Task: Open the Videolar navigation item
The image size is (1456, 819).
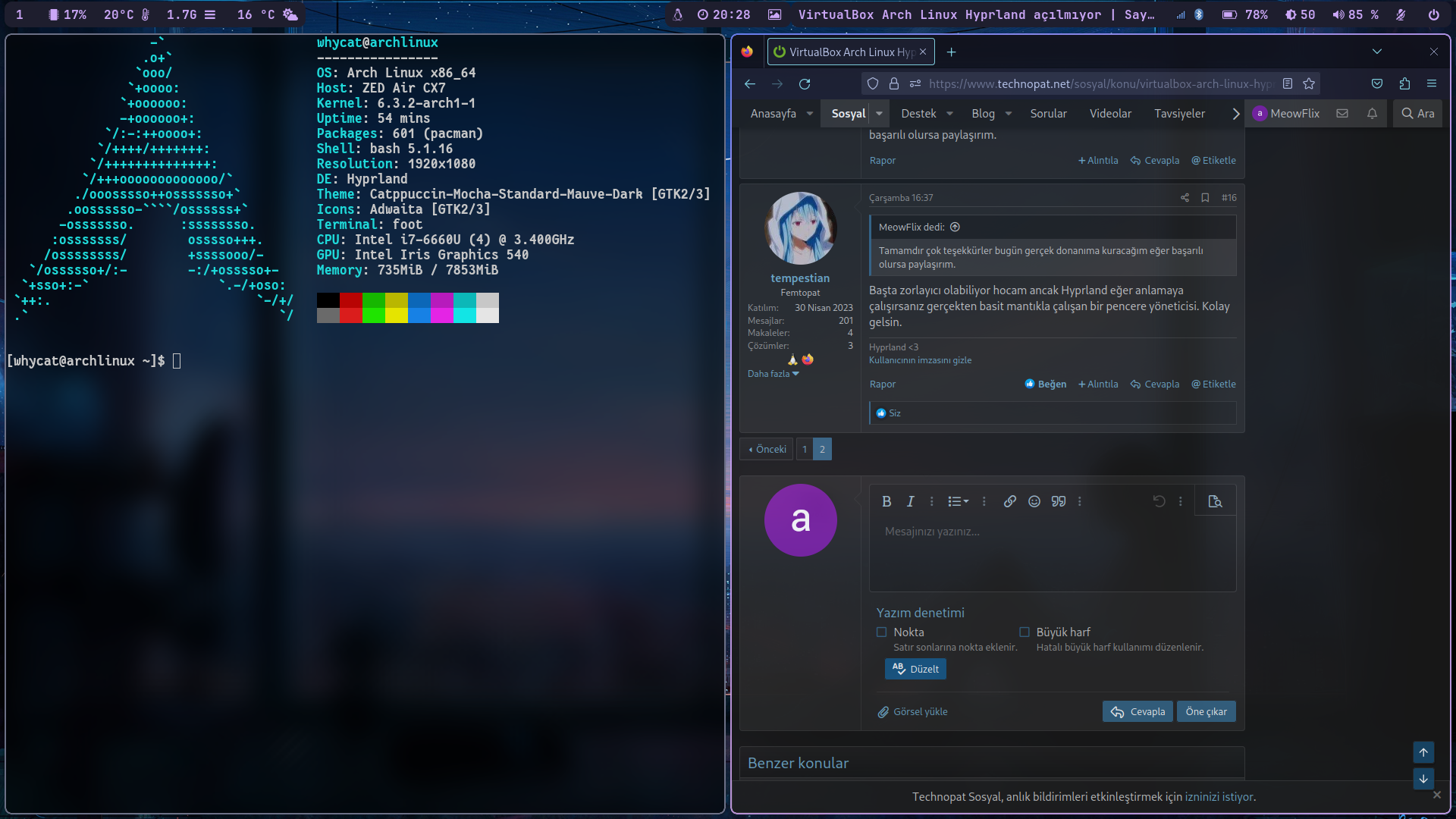Action: tap(1110, 114)
